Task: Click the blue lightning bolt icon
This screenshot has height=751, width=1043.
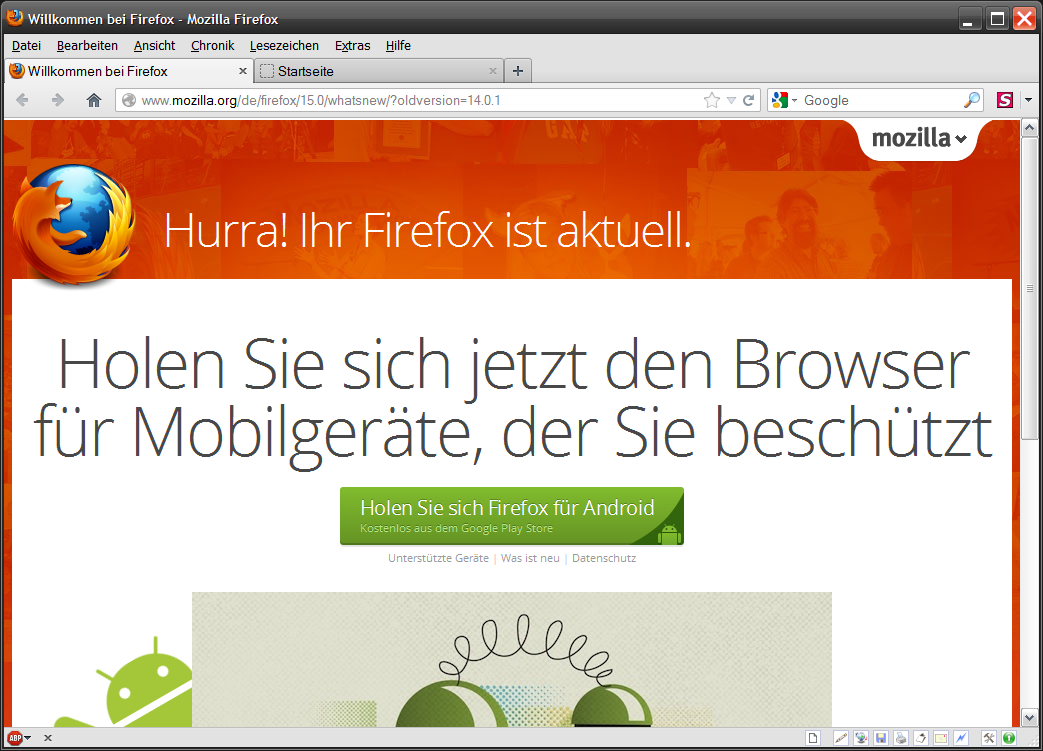Action: 961,738
